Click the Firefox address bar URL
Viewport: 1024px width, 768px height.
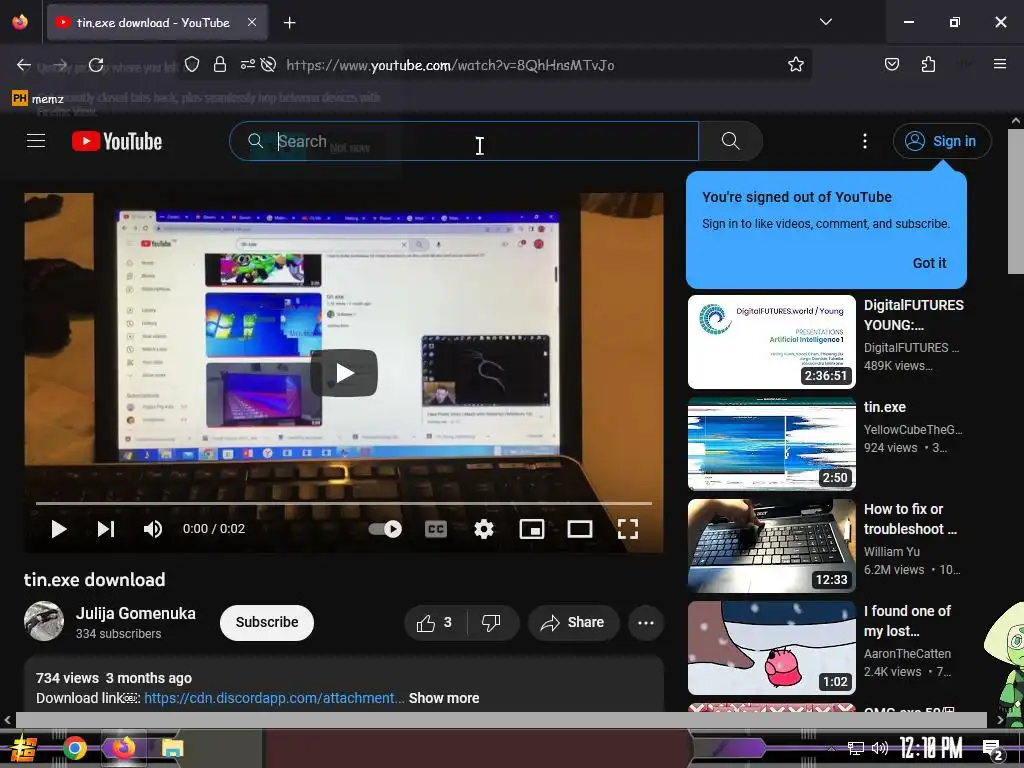[450, 65]
